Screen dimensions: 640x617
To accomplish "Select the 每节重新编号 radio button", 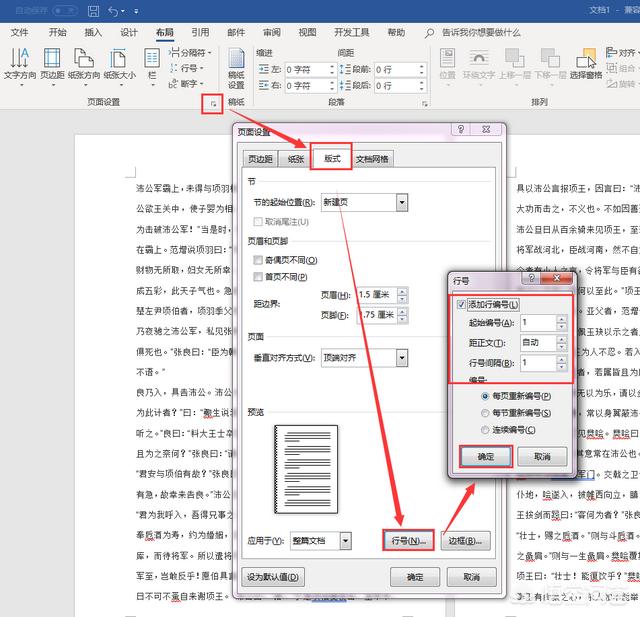I will (486, 412).
